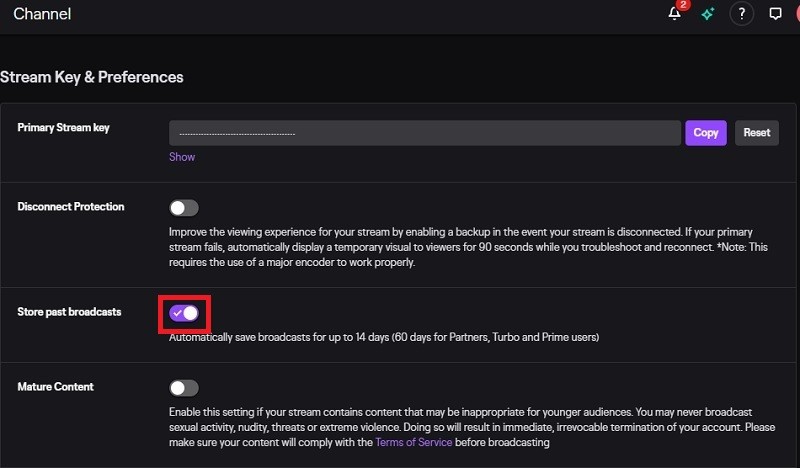This screenshot has height=468, width=800.
Task: Reset the primary stream key
Action: [x=757, y=133]
